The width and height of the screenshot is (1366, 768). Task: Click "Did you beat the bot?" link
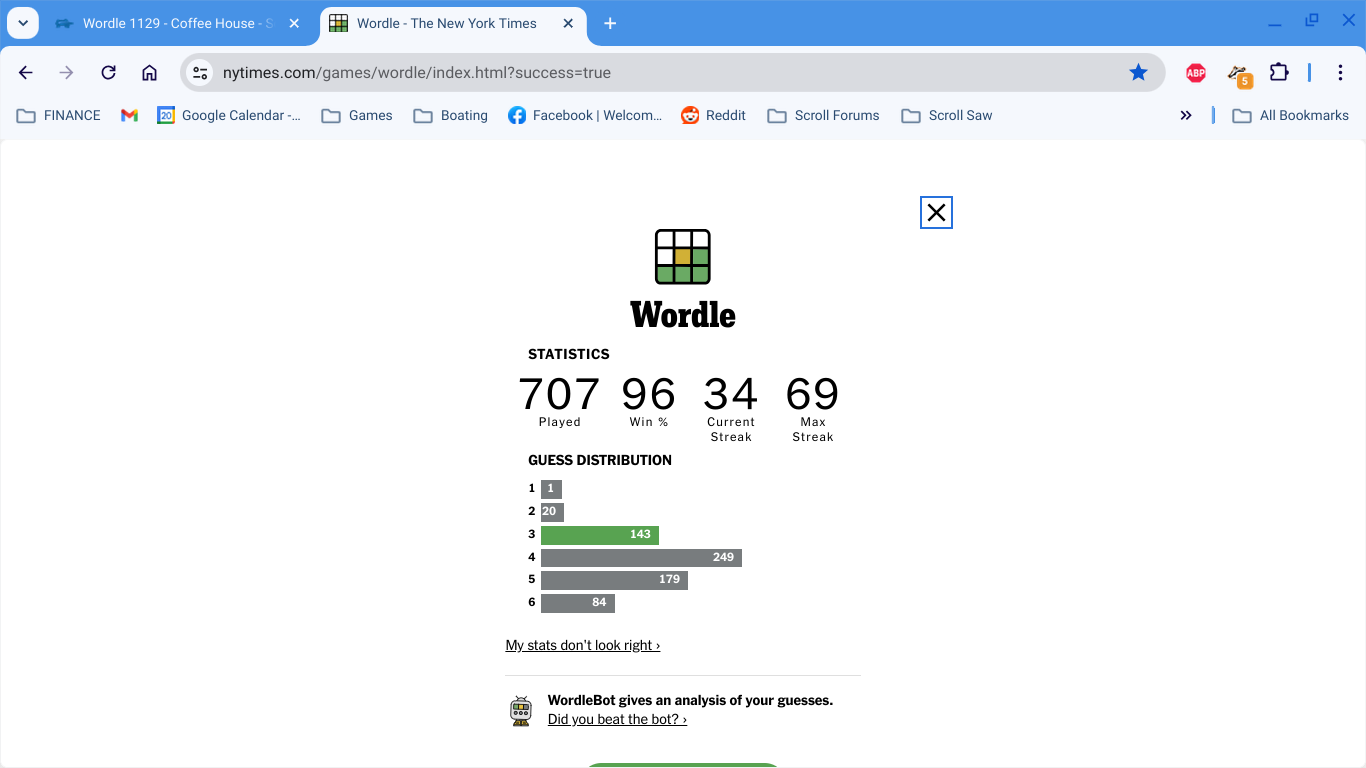click(617, 719)
